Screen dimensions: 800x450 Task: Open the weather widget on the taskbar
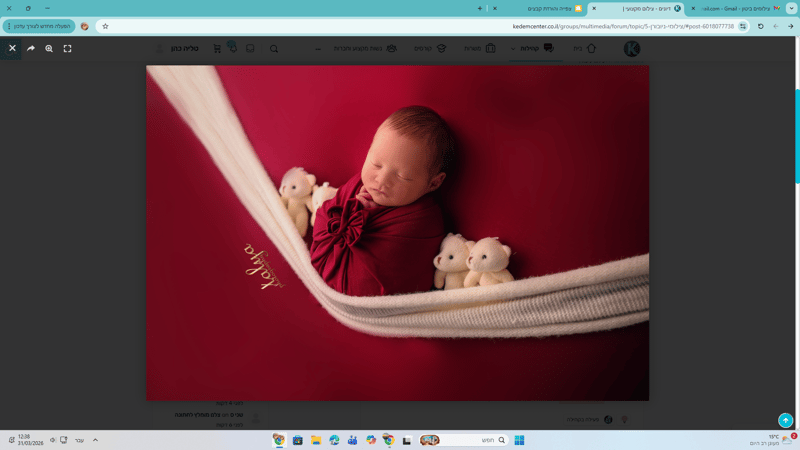[x=773, y=440]
